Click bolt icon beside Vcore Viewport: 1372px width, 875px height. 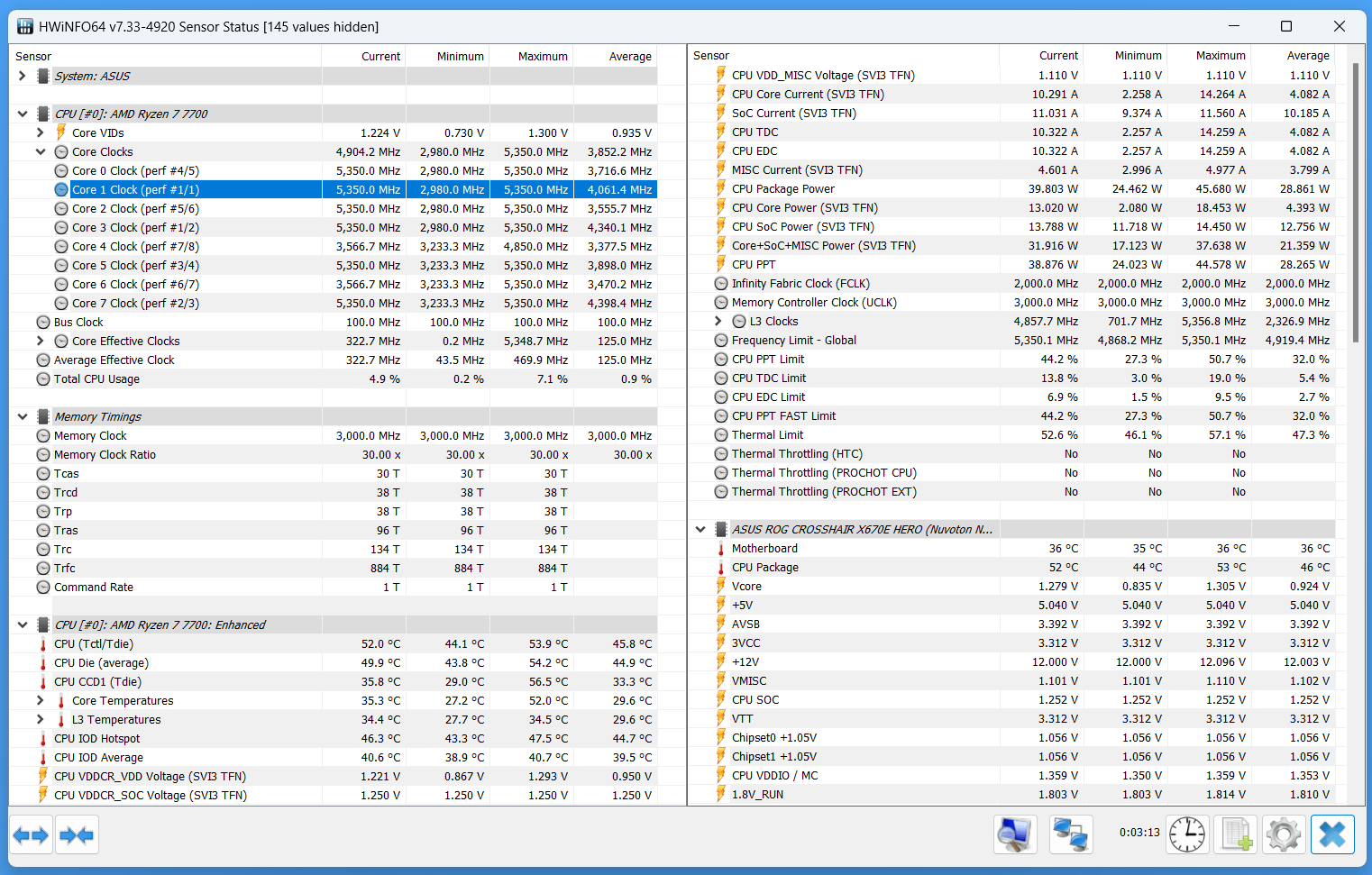721,586
